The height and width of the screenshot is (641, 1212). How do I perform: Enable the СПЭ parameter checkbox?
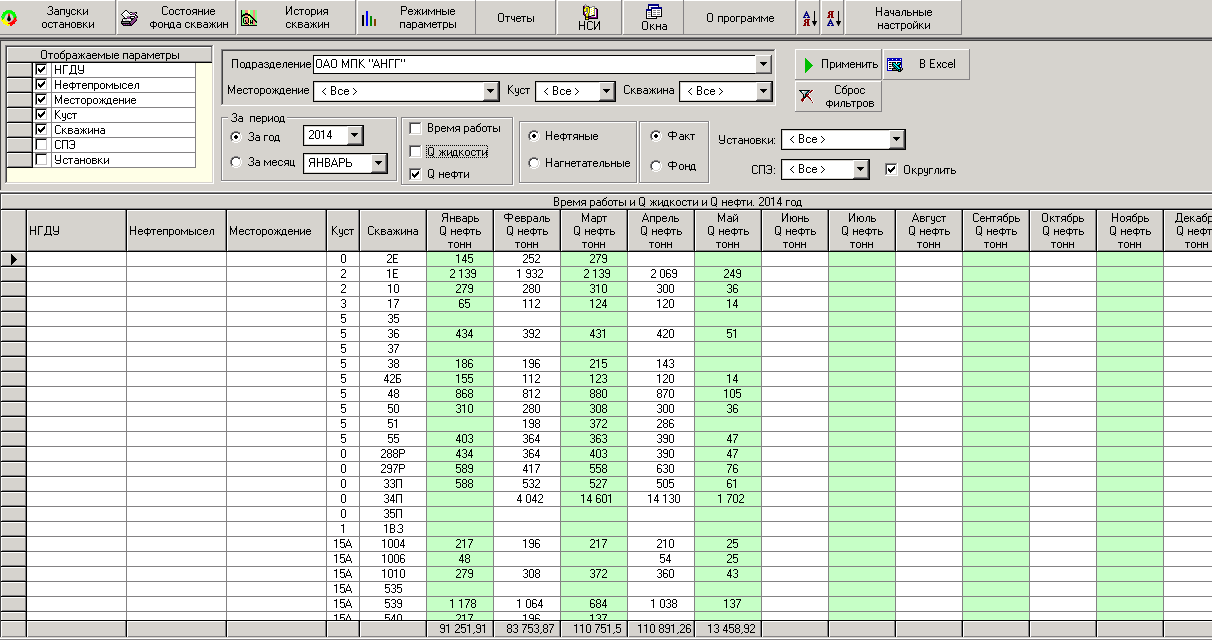[x=41, y=145]
